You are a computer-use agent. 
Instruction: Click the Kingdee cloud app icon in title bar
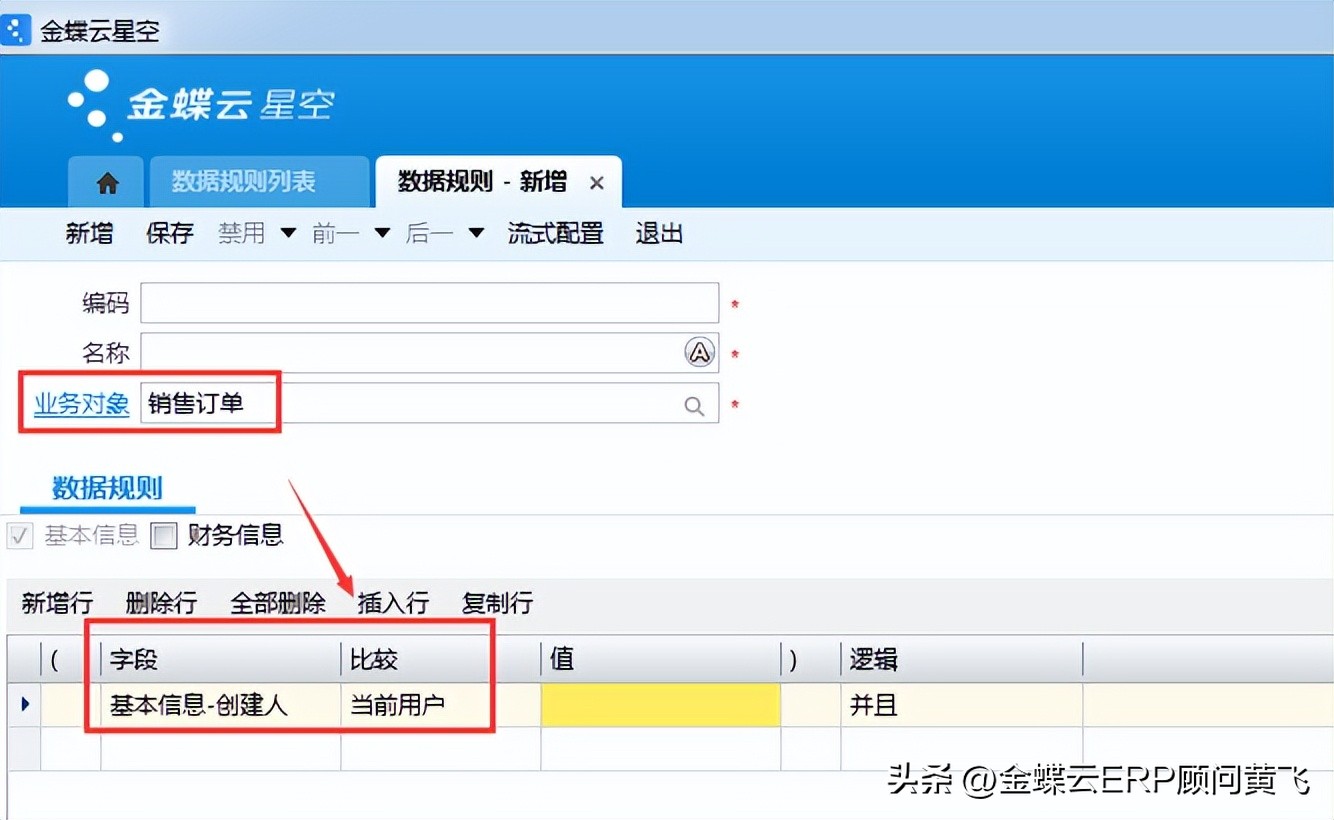pos(17,29)
